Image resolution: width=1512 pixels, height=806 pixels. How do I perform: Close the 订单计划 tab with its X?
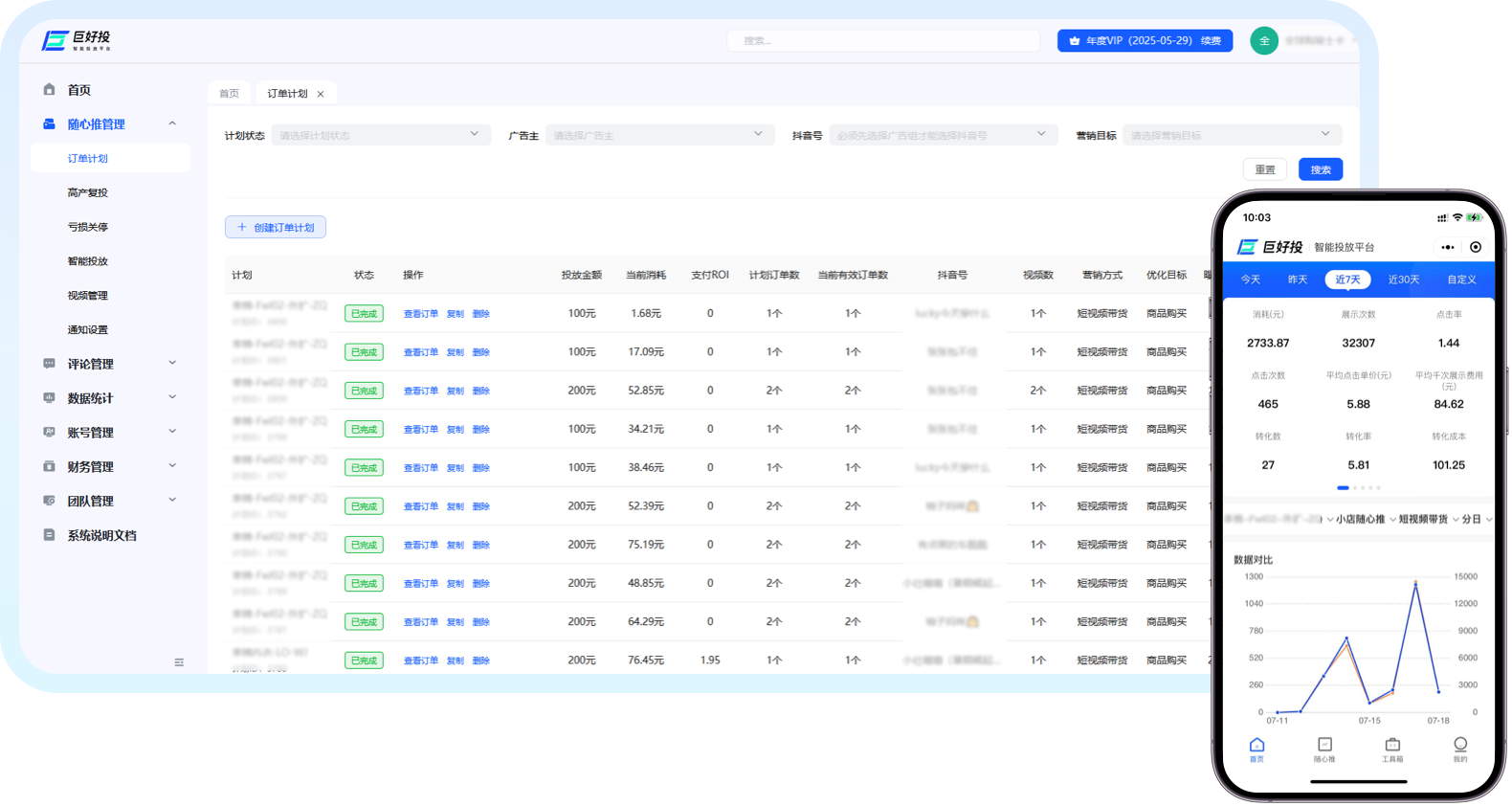(x=321, y=94)
